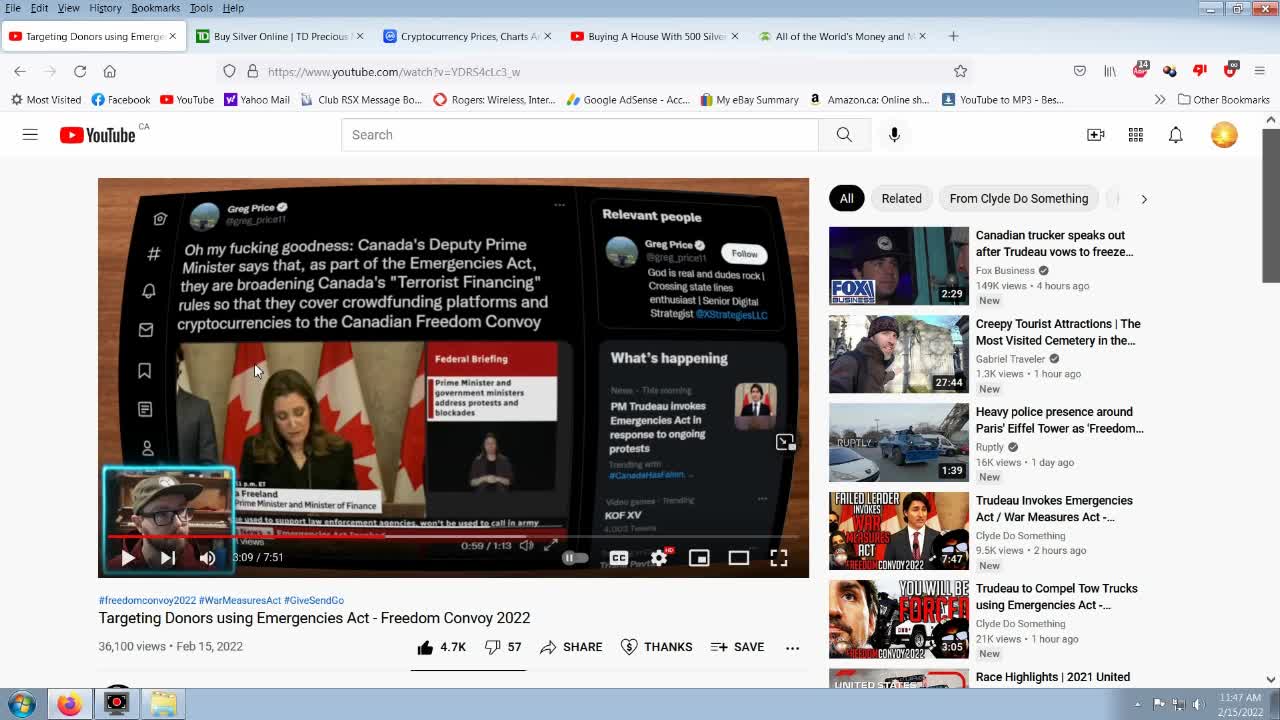This screenshot has height=720, width=1280.
Task: Open the notifications bell
Action: point(1176,135)
